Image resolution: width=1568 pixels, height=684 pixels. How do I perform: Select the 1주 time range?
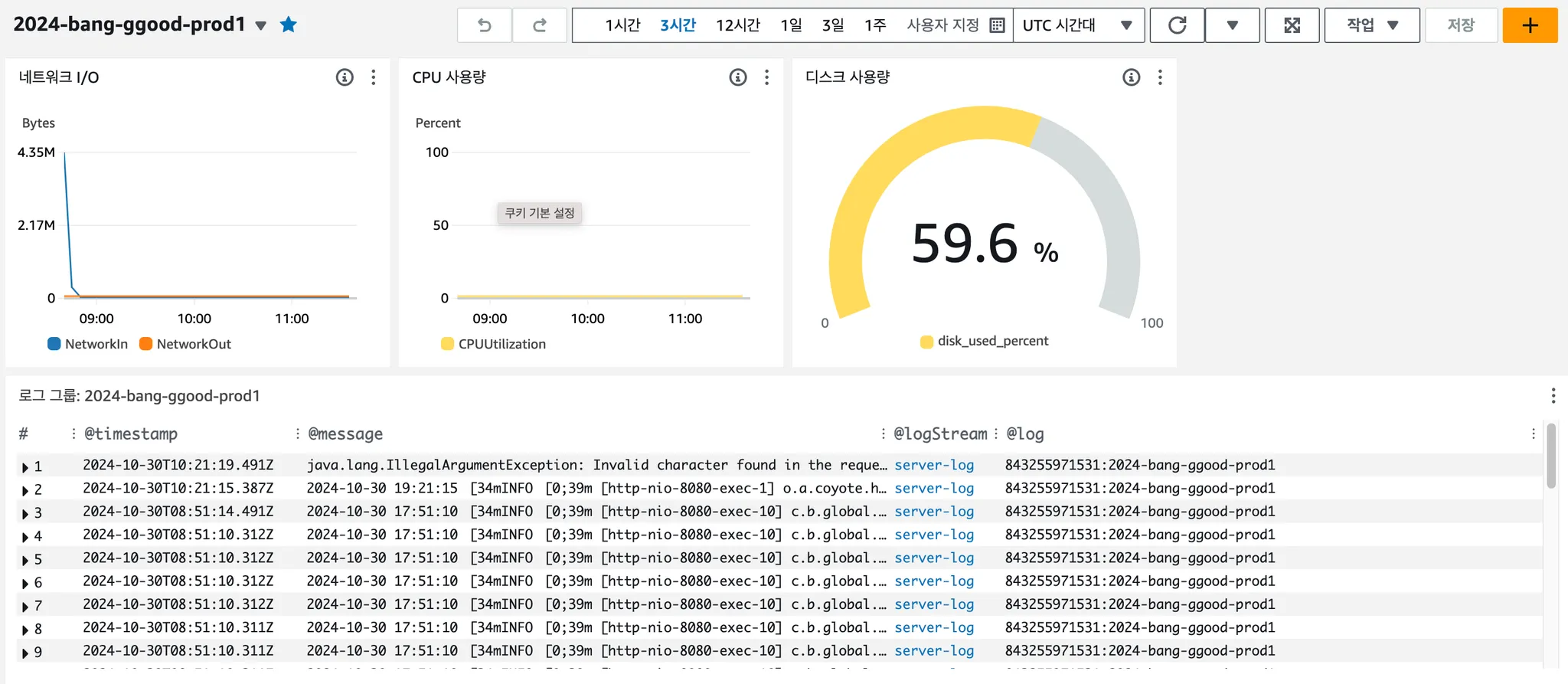(875, 25)
